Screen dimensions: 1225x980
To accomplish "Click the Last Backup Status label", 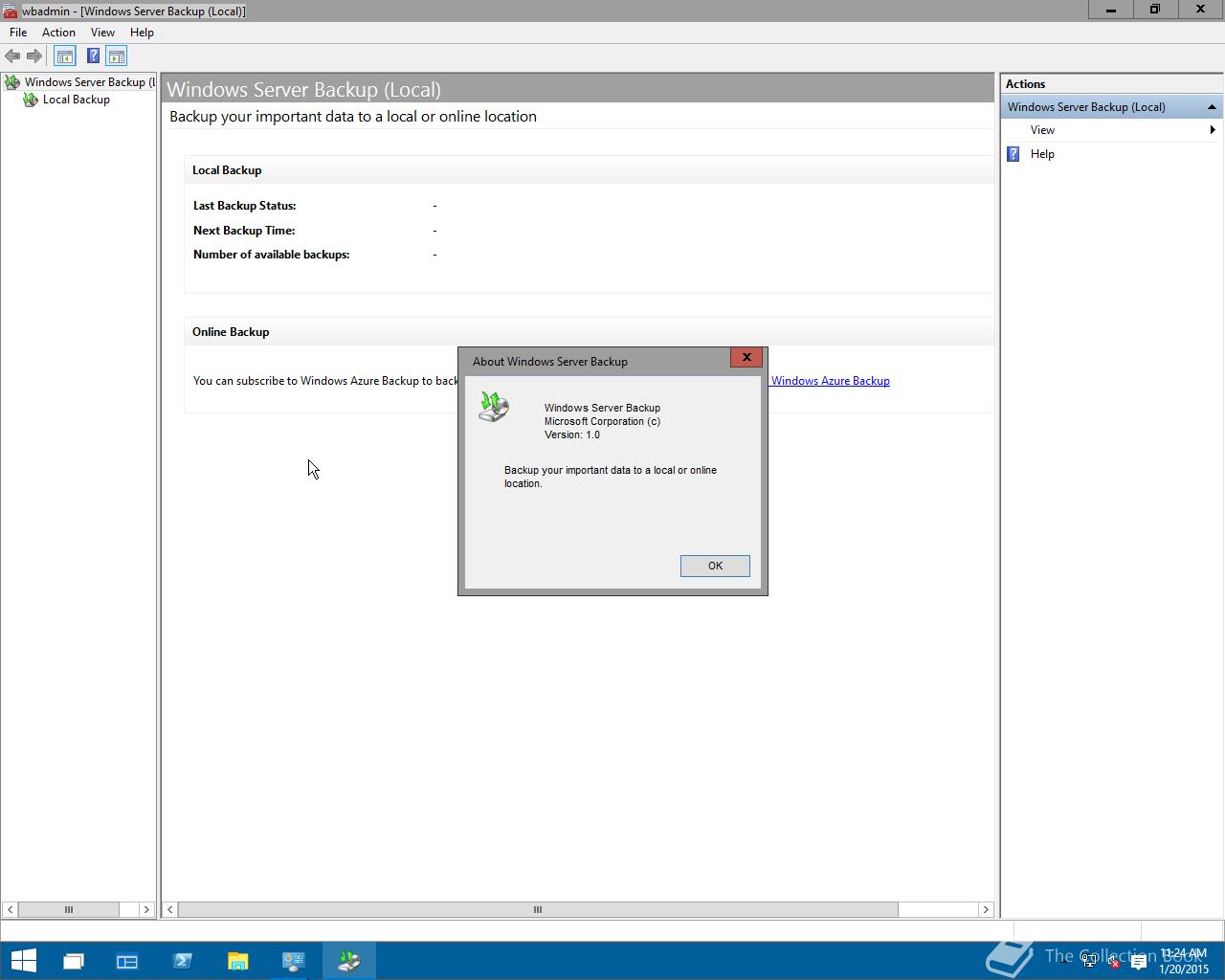I will pos(245,206).
